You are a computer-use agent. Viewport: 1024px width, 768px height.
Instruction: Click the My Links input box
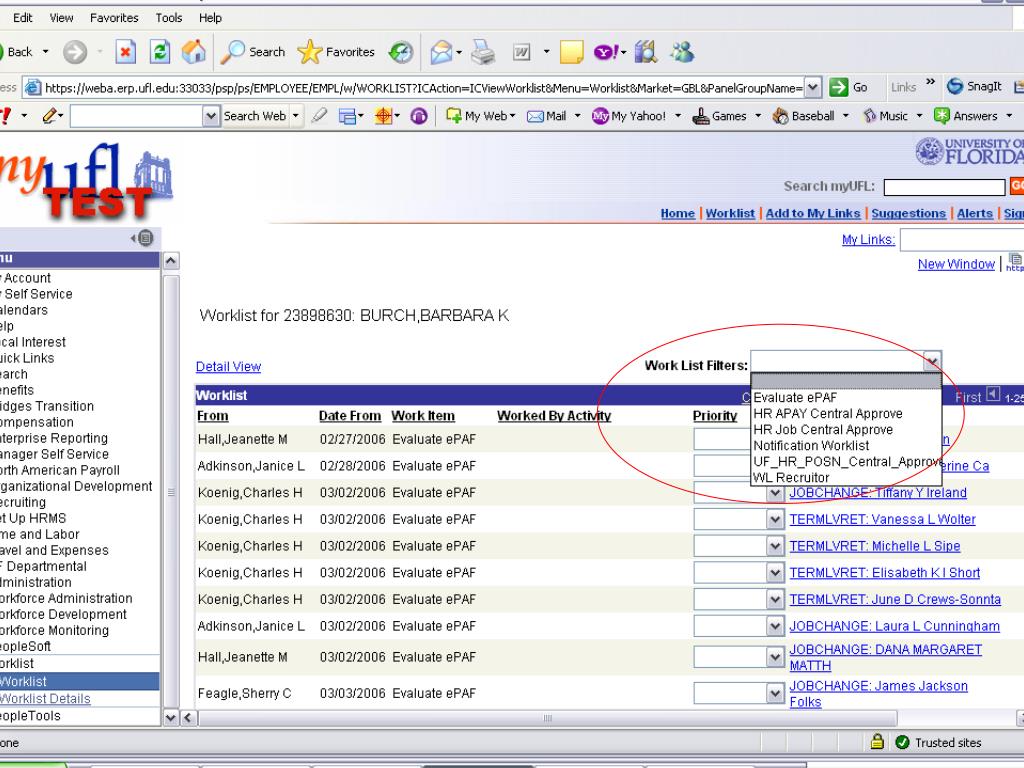(961, 240)
